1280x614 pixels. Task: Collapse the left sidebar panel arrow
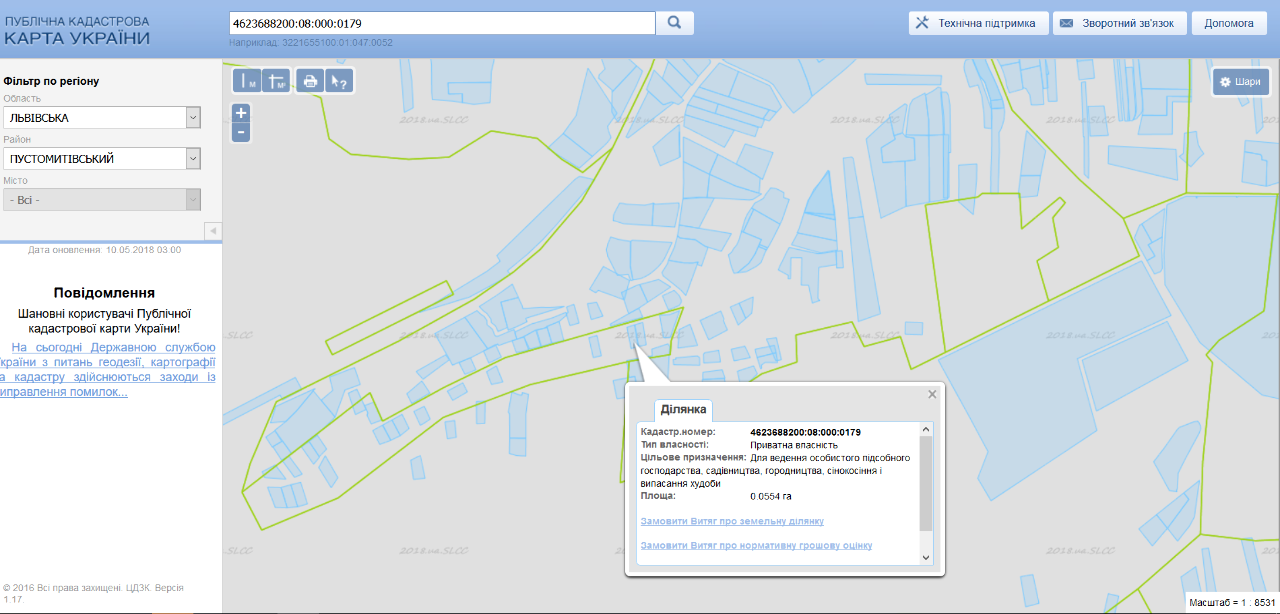pos(212,231)
